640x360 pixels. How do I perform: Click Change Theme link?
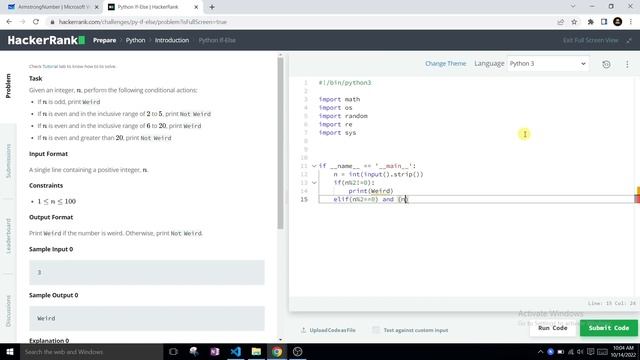tap(445, 64)
